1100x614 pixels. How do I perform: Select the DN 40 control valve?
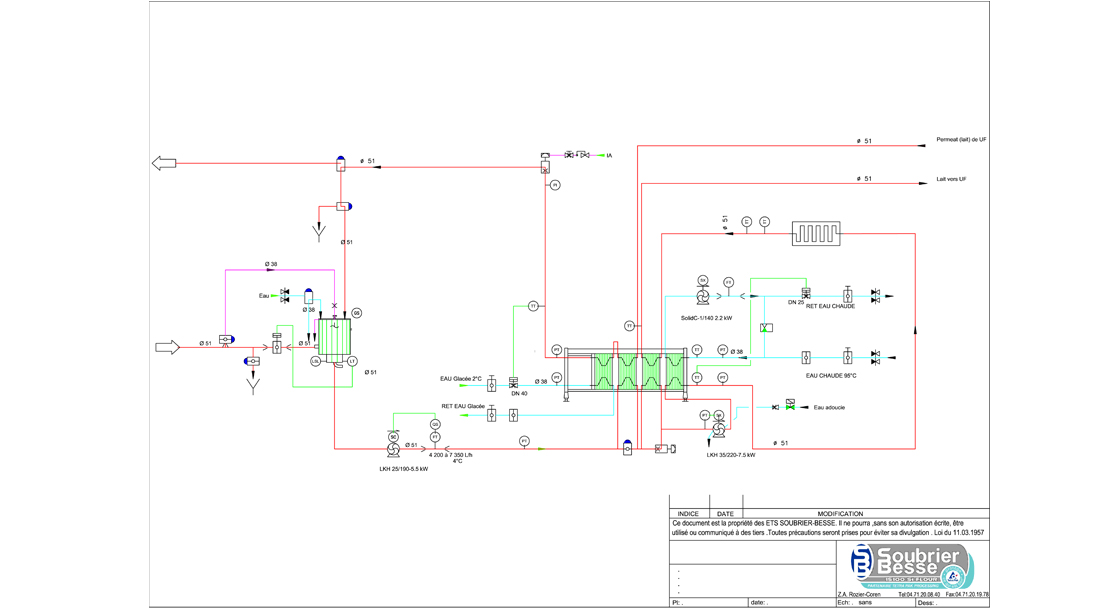click(x=514, y=383)
